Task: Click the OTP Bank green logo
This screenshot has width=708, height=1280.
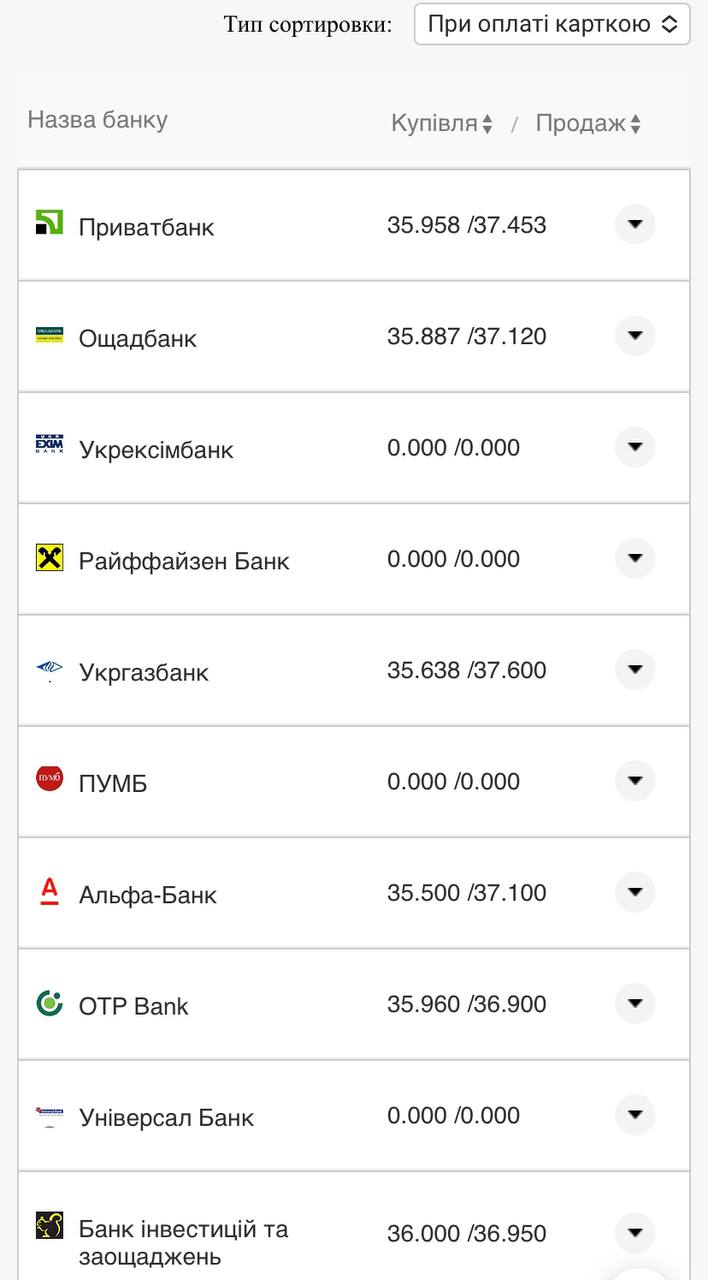Action: [49, 1003]
